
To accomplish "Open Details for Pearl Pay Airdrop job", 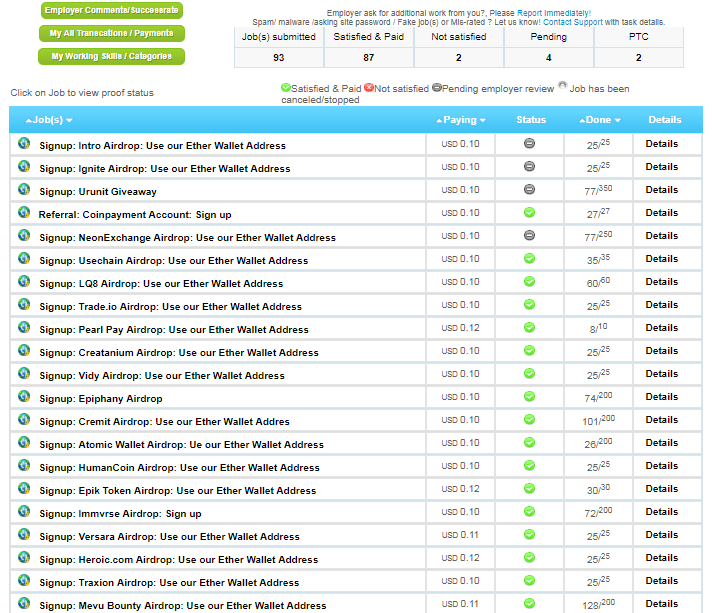I will coord(662,327).
